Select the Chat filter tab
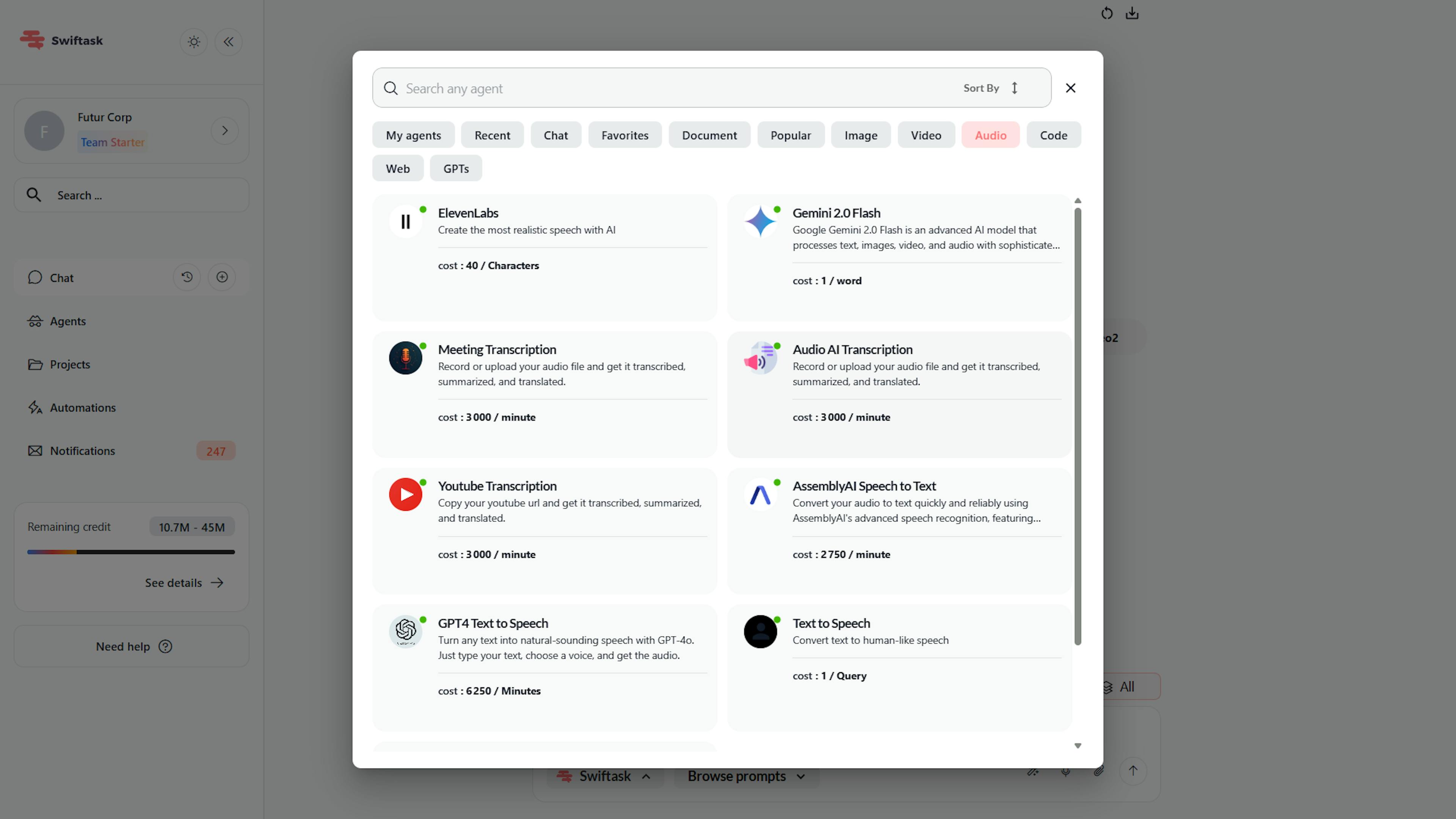Screen dimensions: 1456x819 pos(555,135)
